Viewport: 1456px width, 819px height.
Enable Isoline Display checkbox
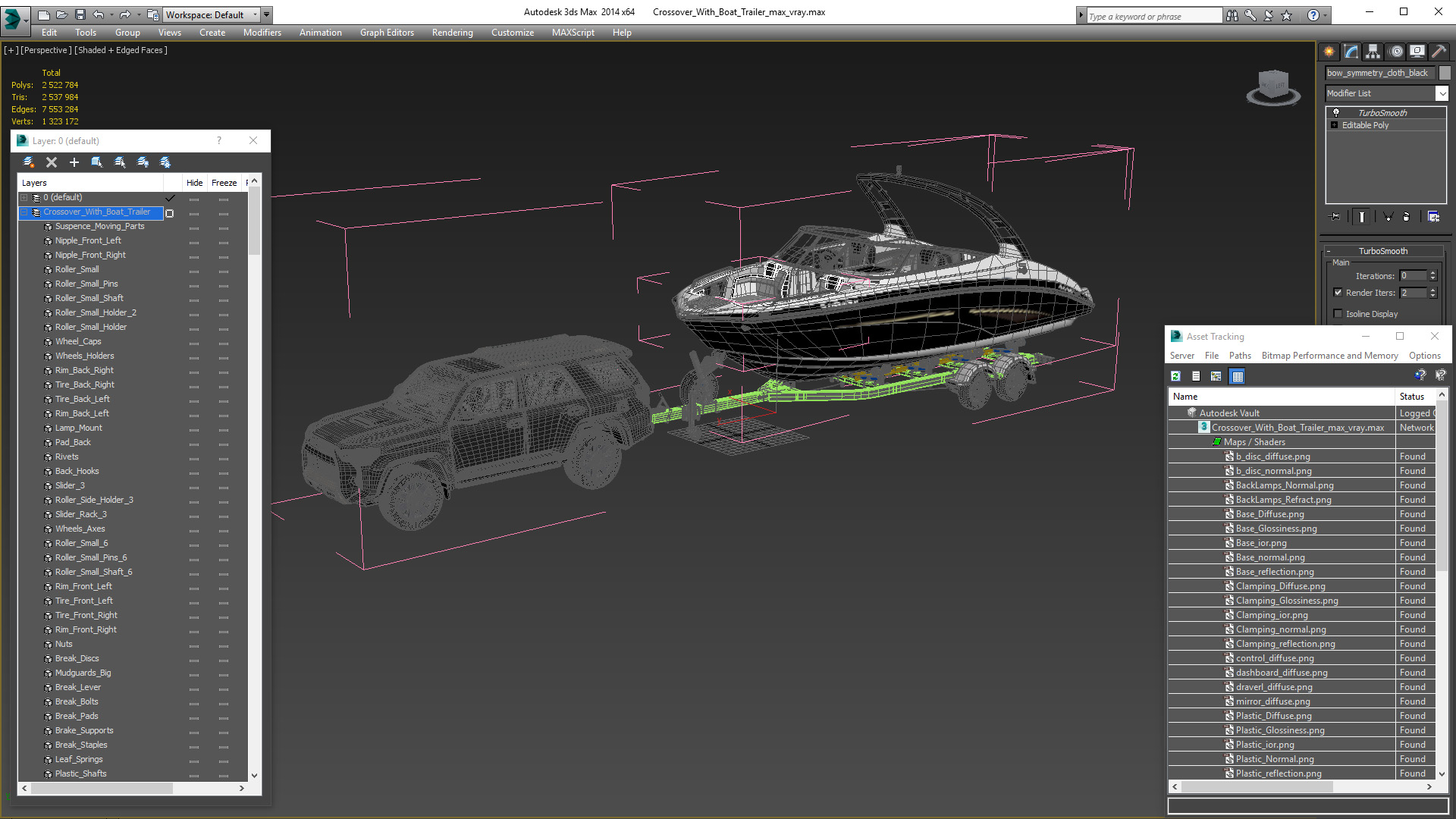coord(1338,314)
